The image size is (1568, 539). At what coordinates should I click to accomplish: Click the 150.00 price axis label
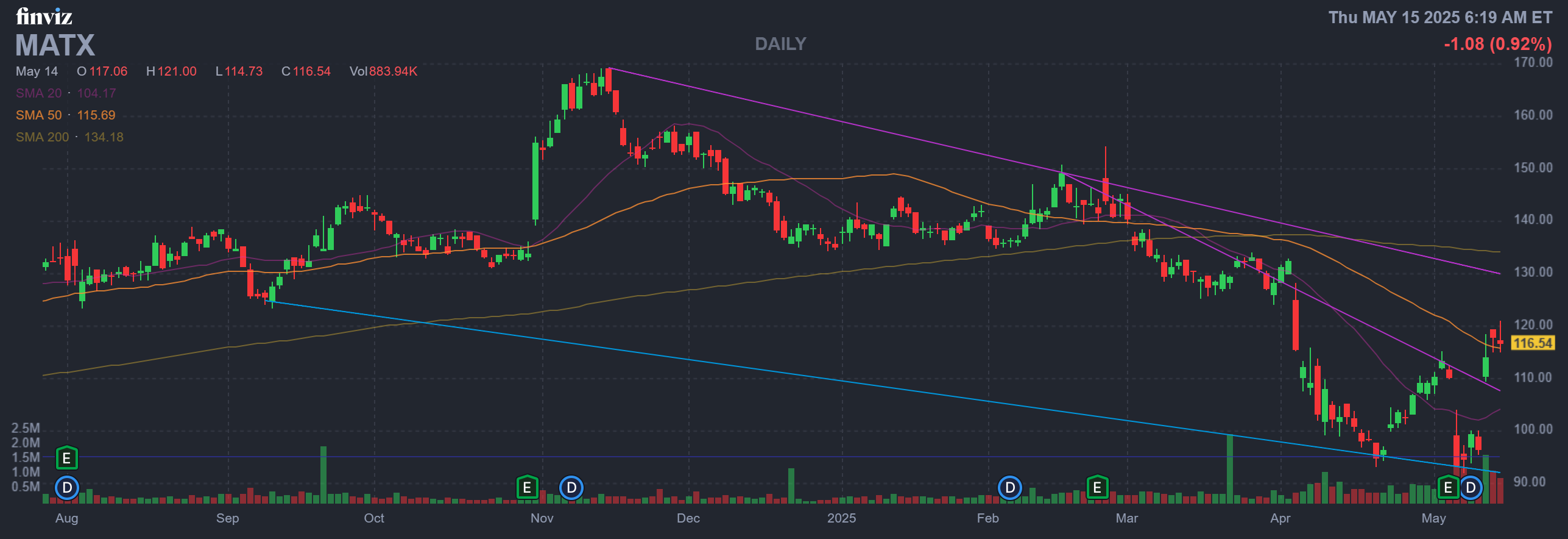tap(1533, 168)
